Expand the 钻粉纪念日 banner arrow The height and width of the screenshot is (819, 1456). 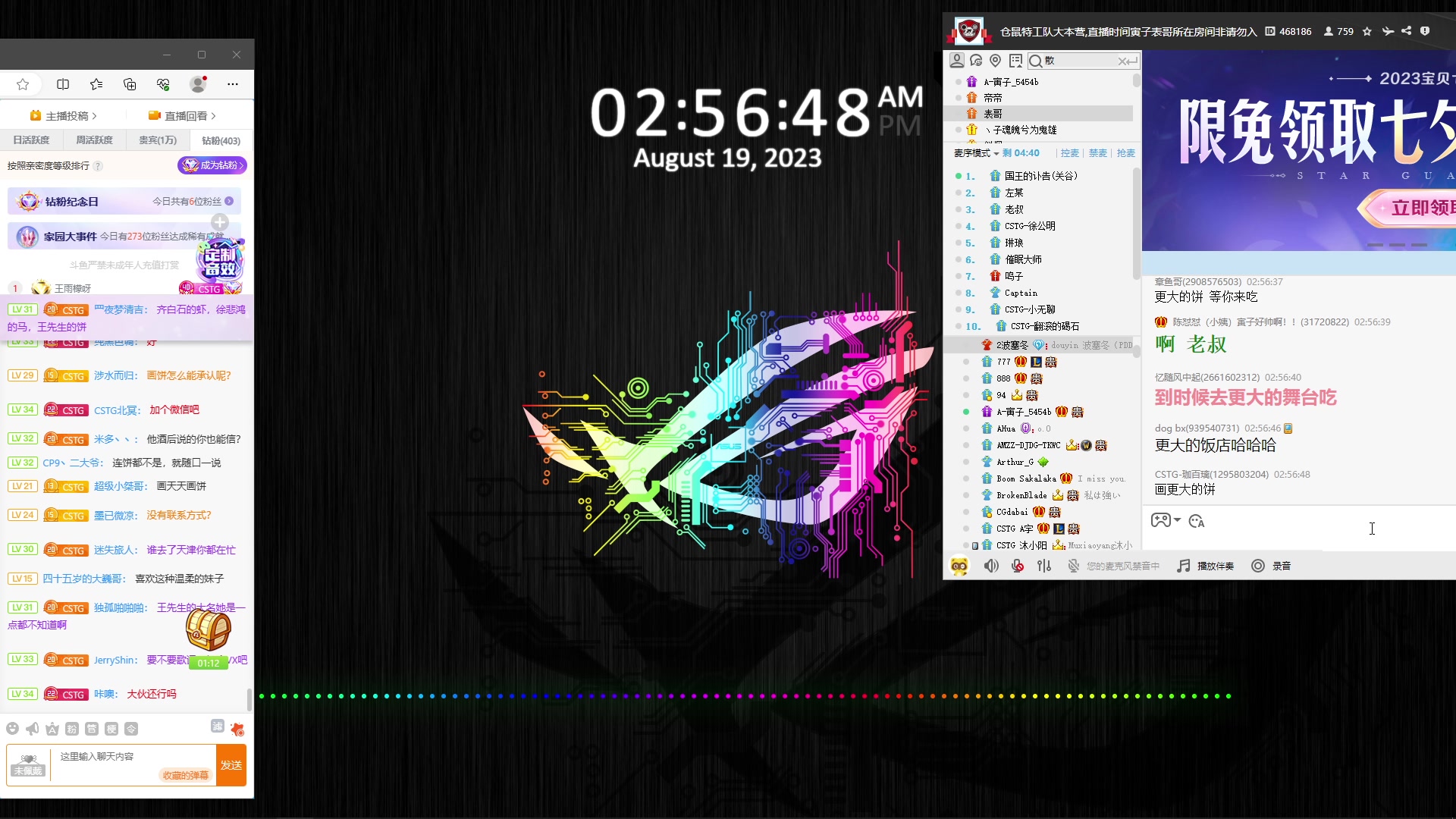229,201
